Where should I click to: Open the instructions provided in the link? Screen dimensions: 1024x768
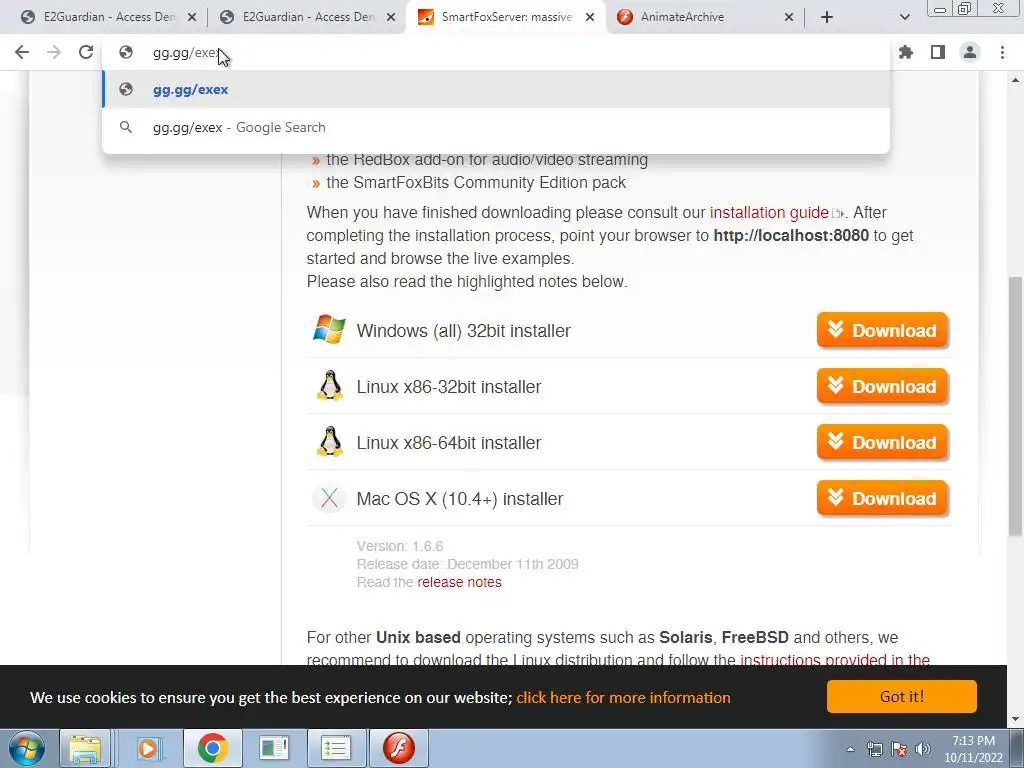(835, 660)
